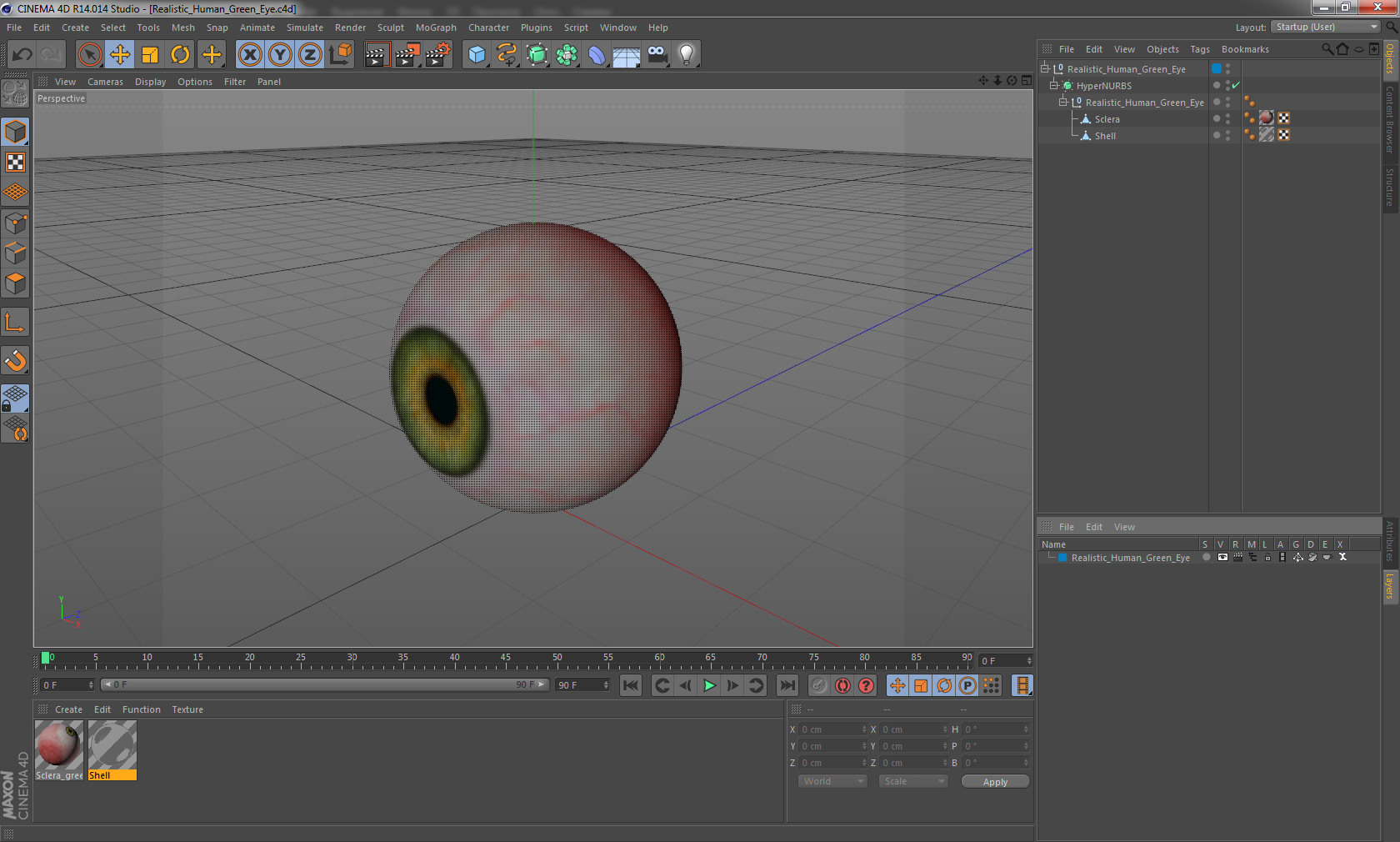Collapse the HyperNURBS tree node
1400x842 pixels.
(1053, 85)
